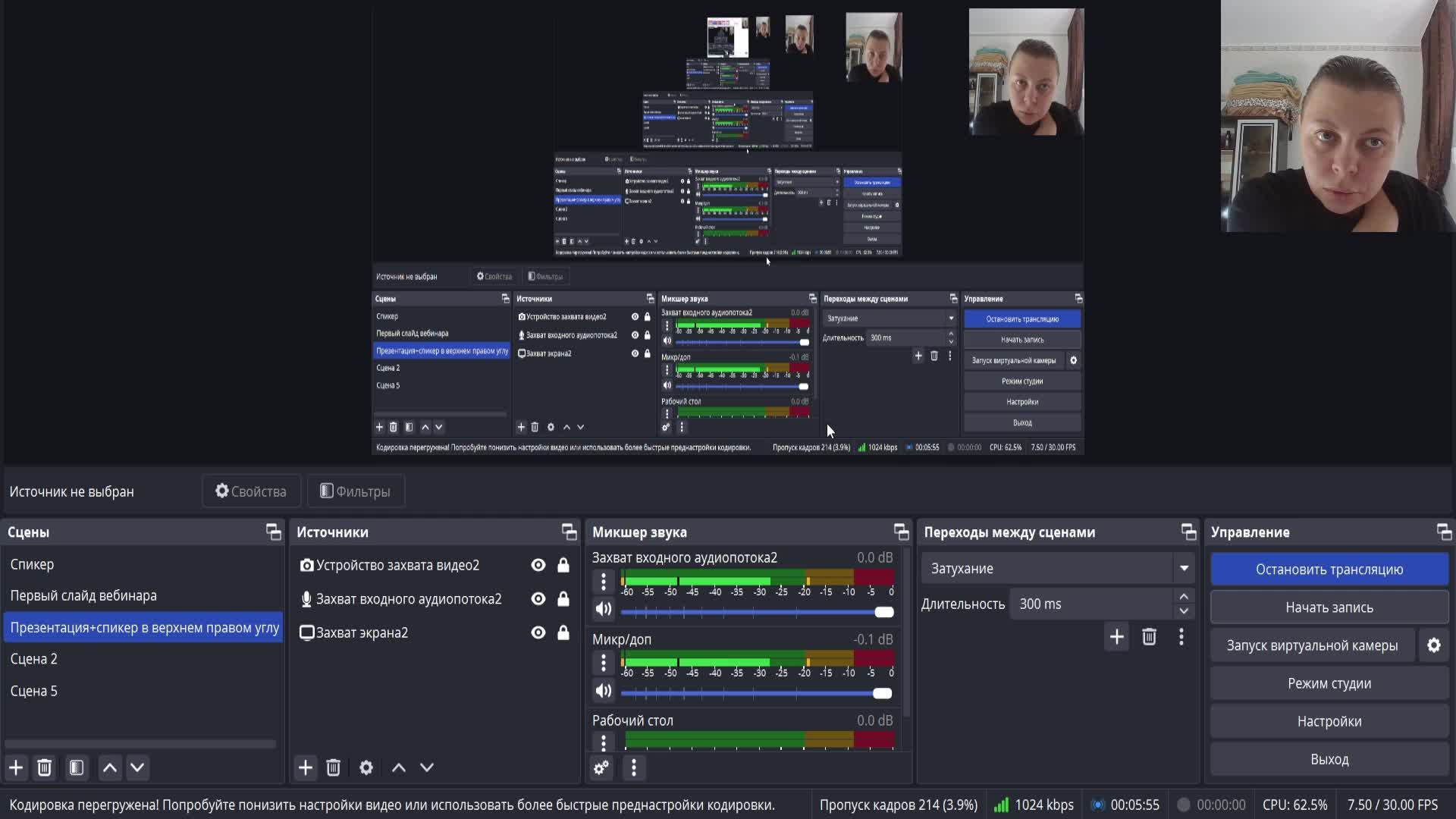Open scene filters icon in Scenes toolbar

(x=77, y=767)
